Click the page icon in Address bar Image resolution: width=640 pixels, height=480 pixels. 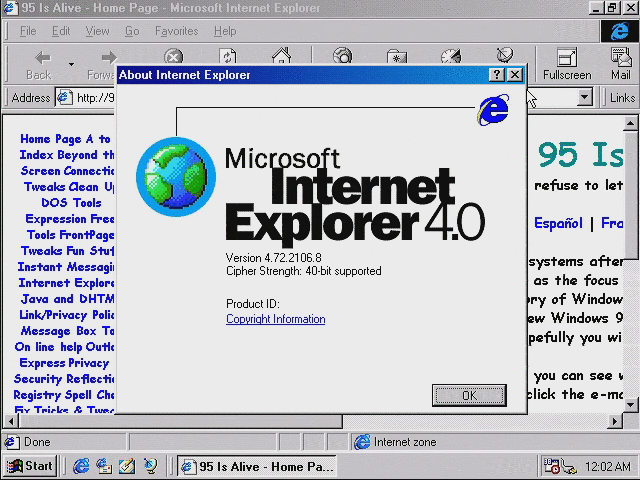point(64,98)
